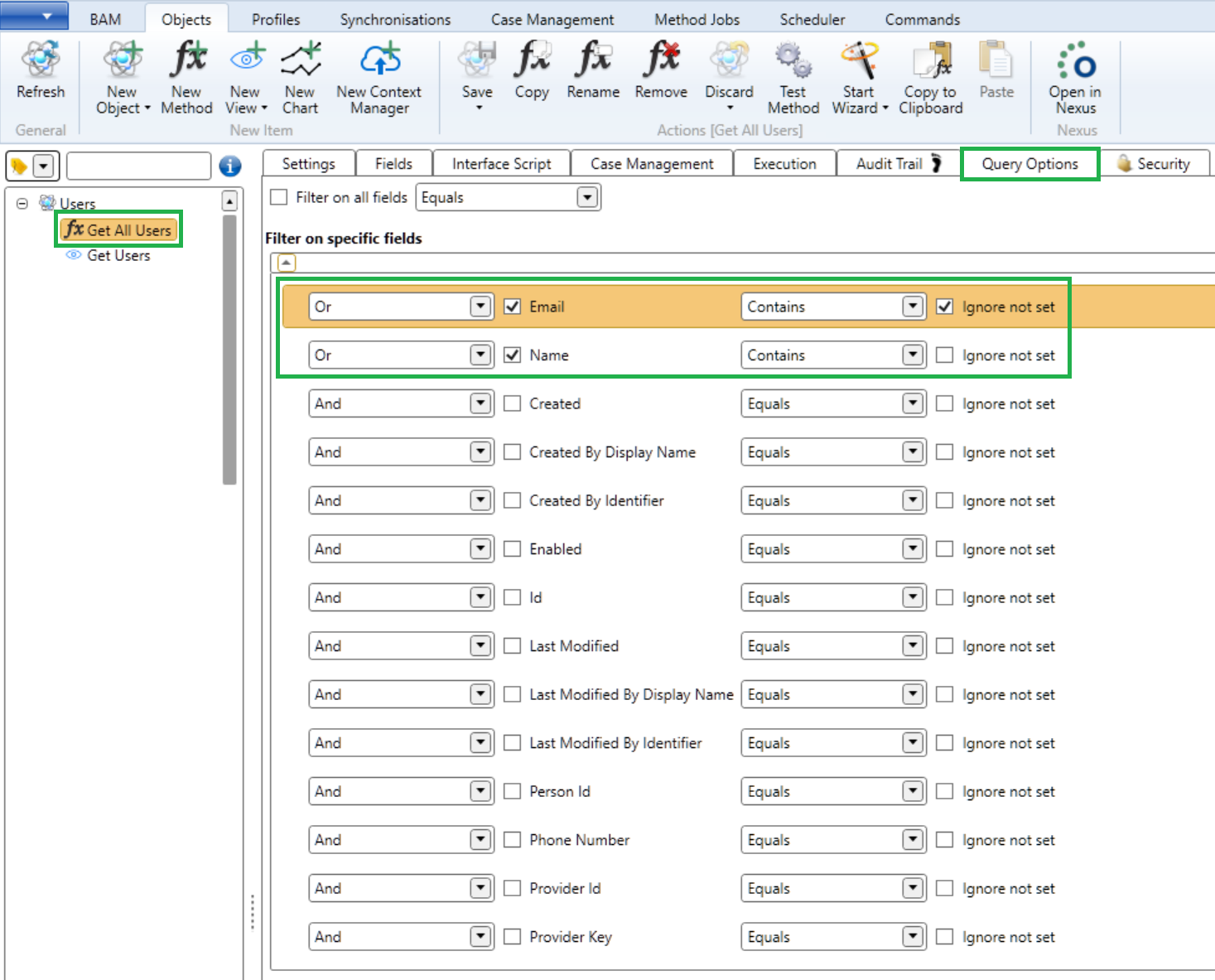
Task: Launch the Start Wizard tool
Action: pos(859,59)
